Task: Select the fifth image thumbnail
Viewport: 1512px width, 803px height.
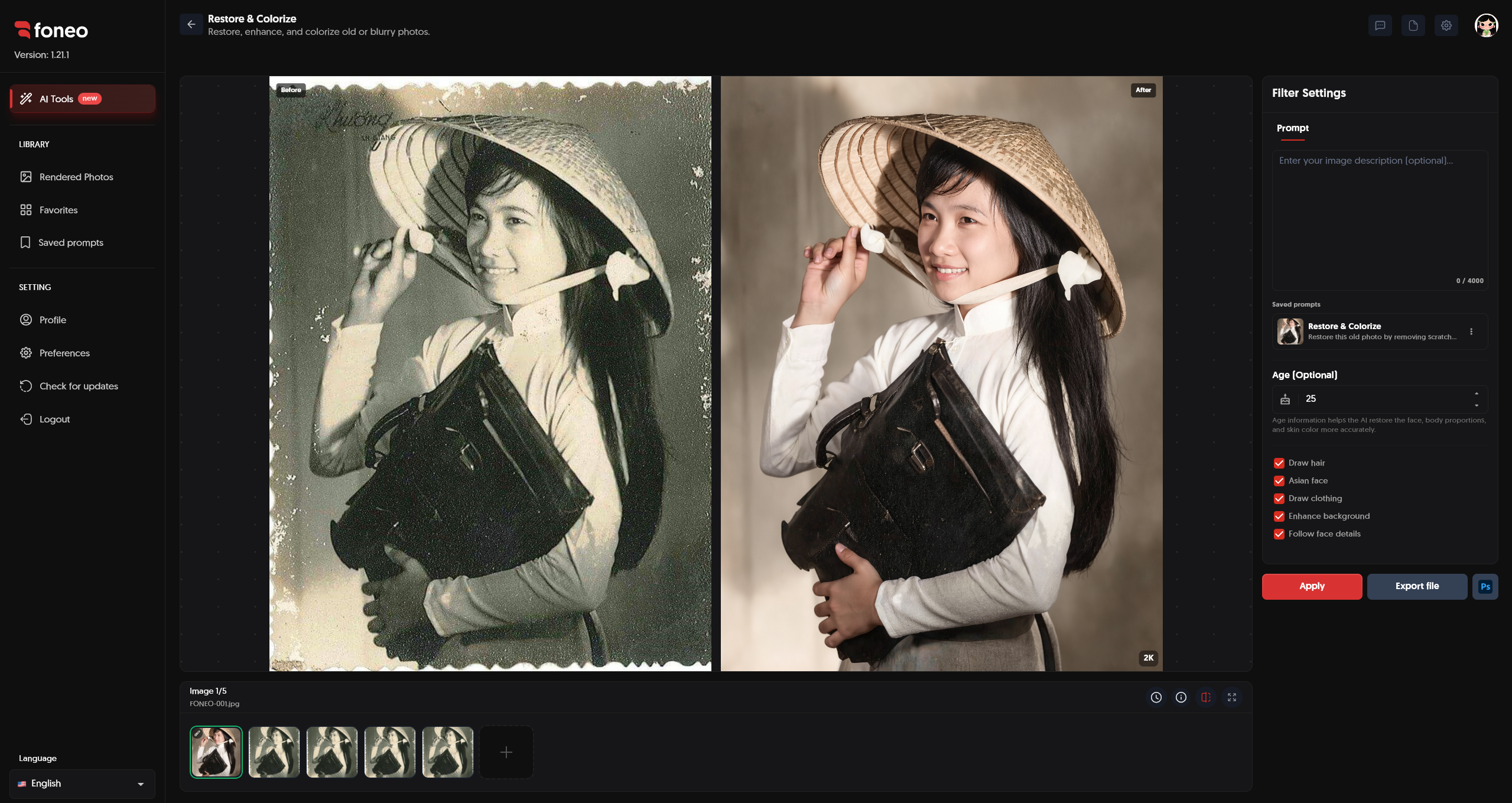Action: pos(448,752)
